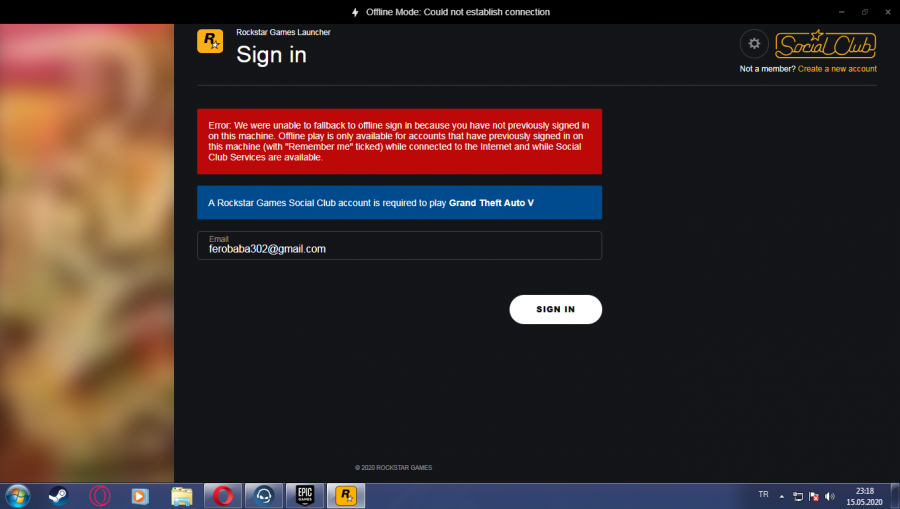
Task: Open the Windows Start menu orb
Action: pos(17,496)
